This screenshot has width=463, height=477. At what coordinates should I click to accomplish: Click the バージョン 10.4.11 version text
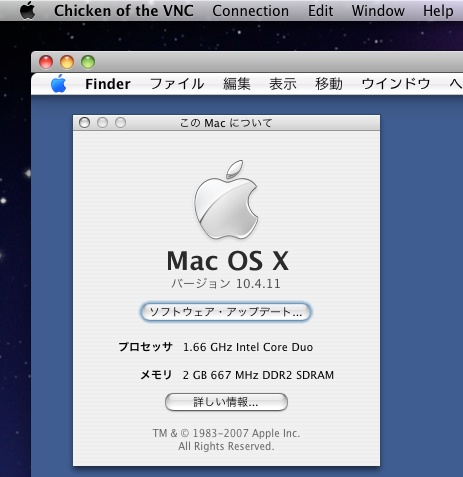click(226, 284)
